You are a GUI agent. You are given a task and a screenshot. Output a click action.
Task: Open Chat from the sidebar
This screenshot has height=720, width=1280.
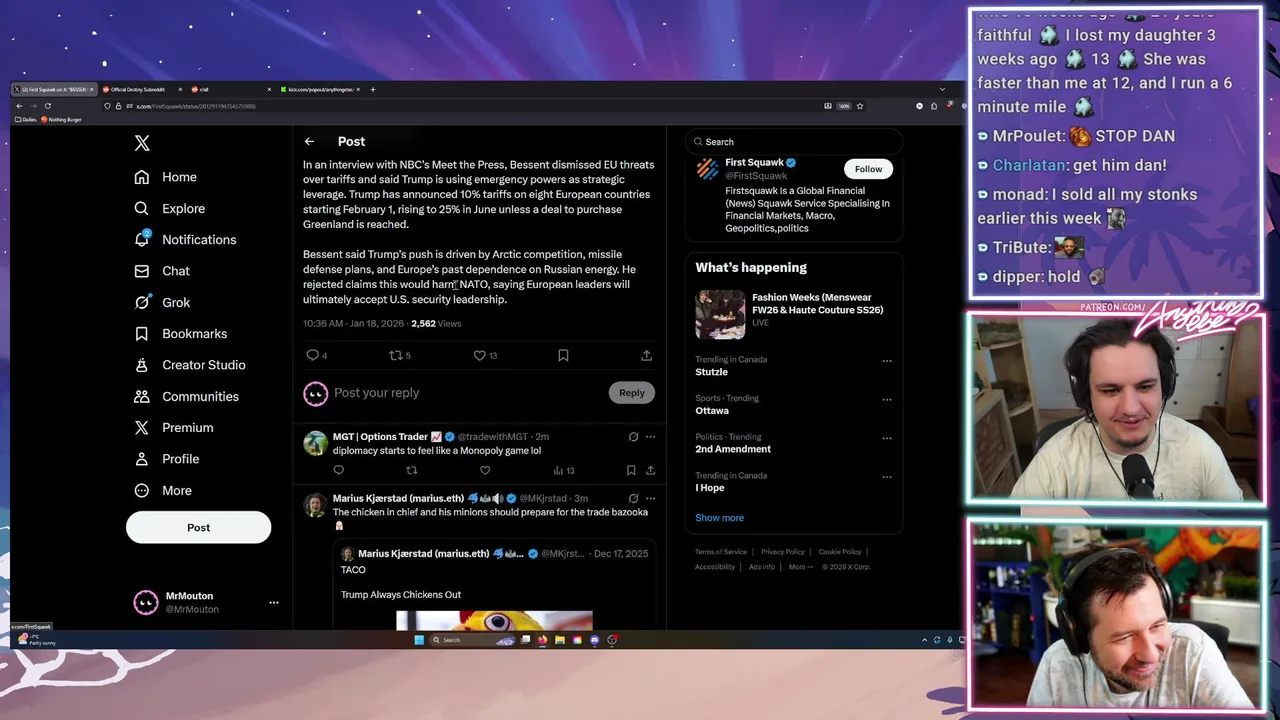(x=162, y=271)
